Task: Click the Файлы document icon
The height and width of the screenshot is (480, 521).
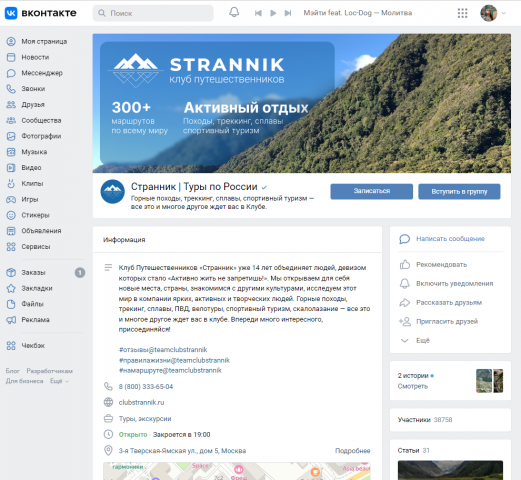Action: pos(11,304)
